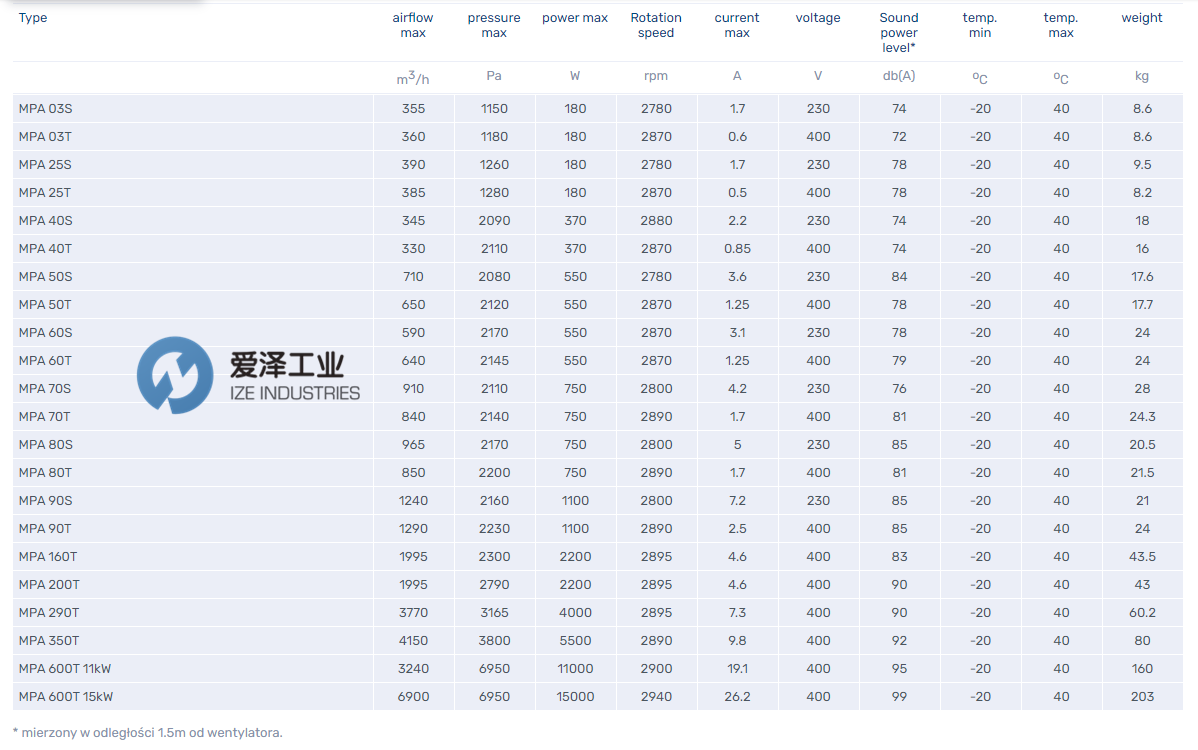Select the weight column header

1142,18
